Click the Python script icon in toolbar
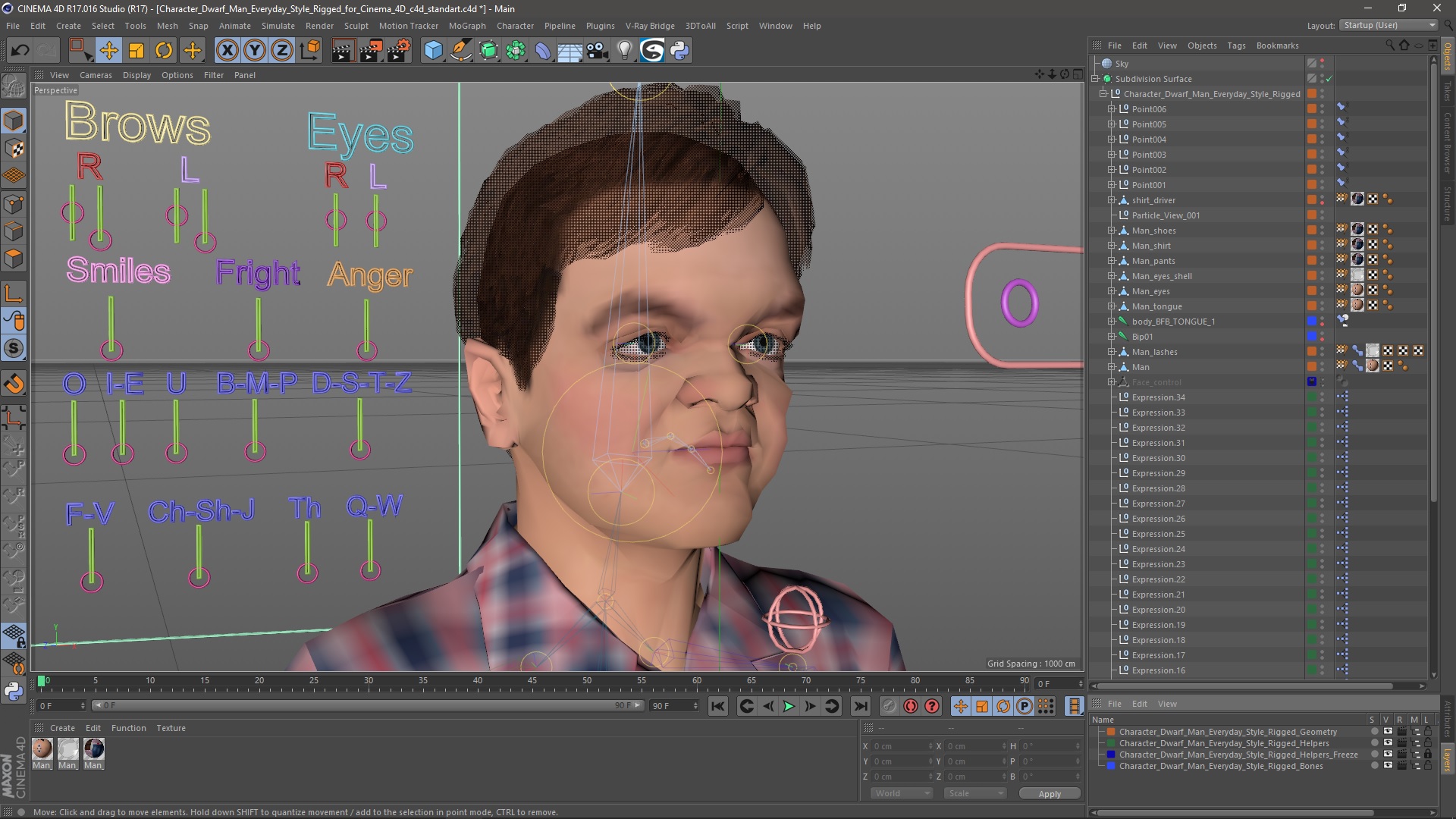 pos(680,51)
